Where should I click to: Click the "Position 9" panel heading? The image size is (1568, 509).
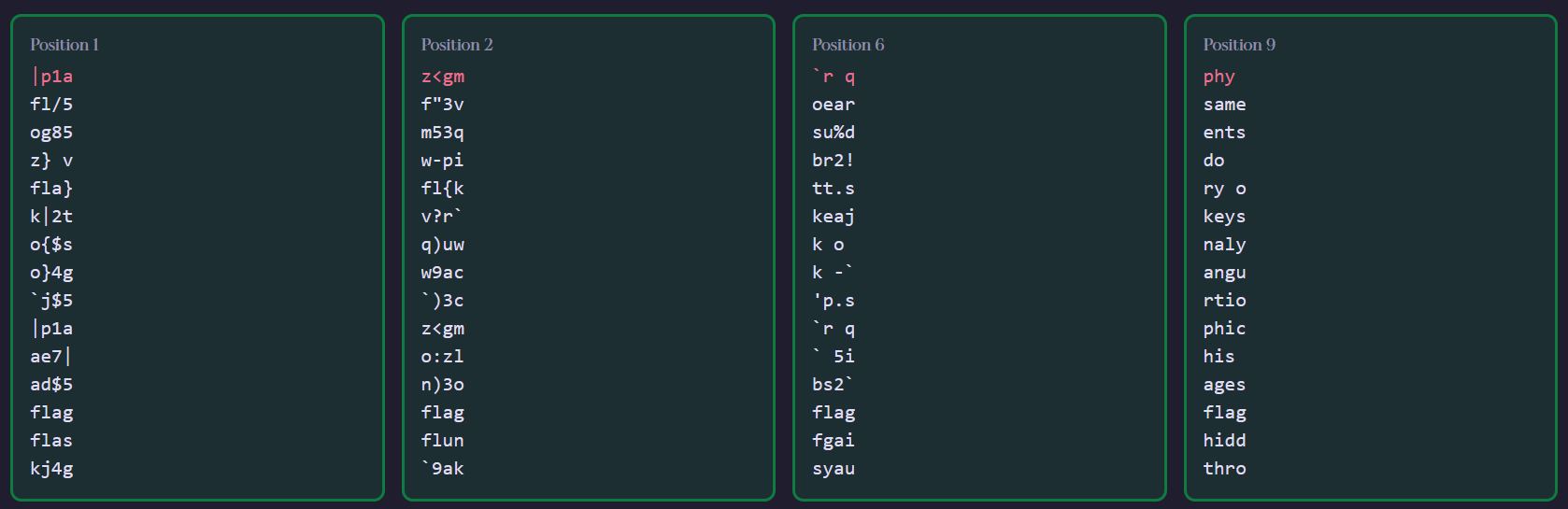[x=1238, y=45]
